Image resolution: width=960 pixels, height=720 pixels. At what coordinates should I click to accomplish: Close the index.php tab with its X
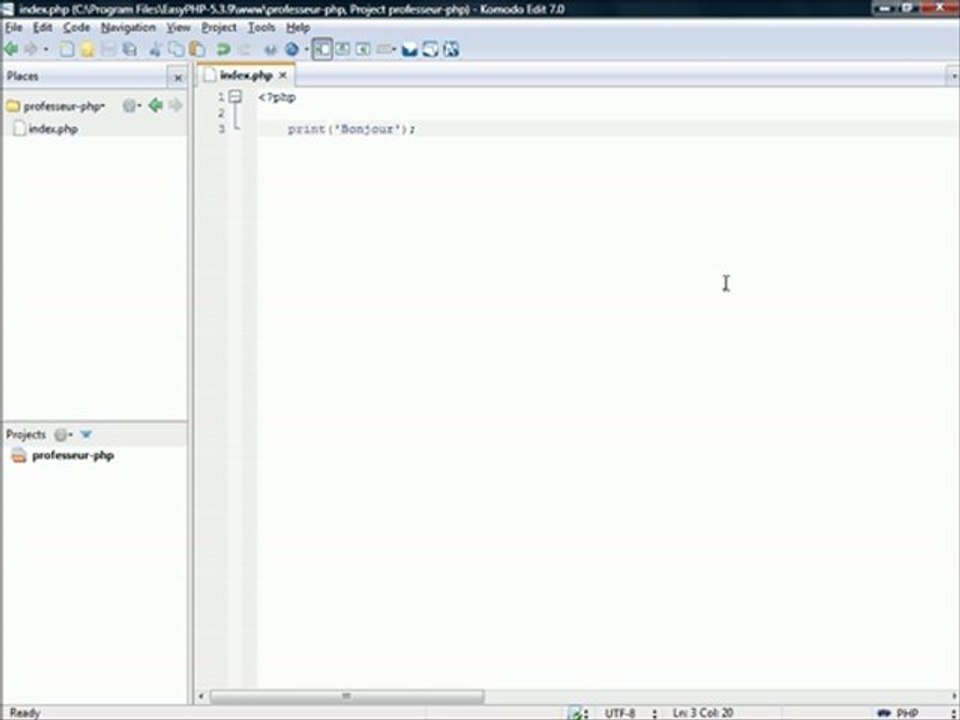282,75
